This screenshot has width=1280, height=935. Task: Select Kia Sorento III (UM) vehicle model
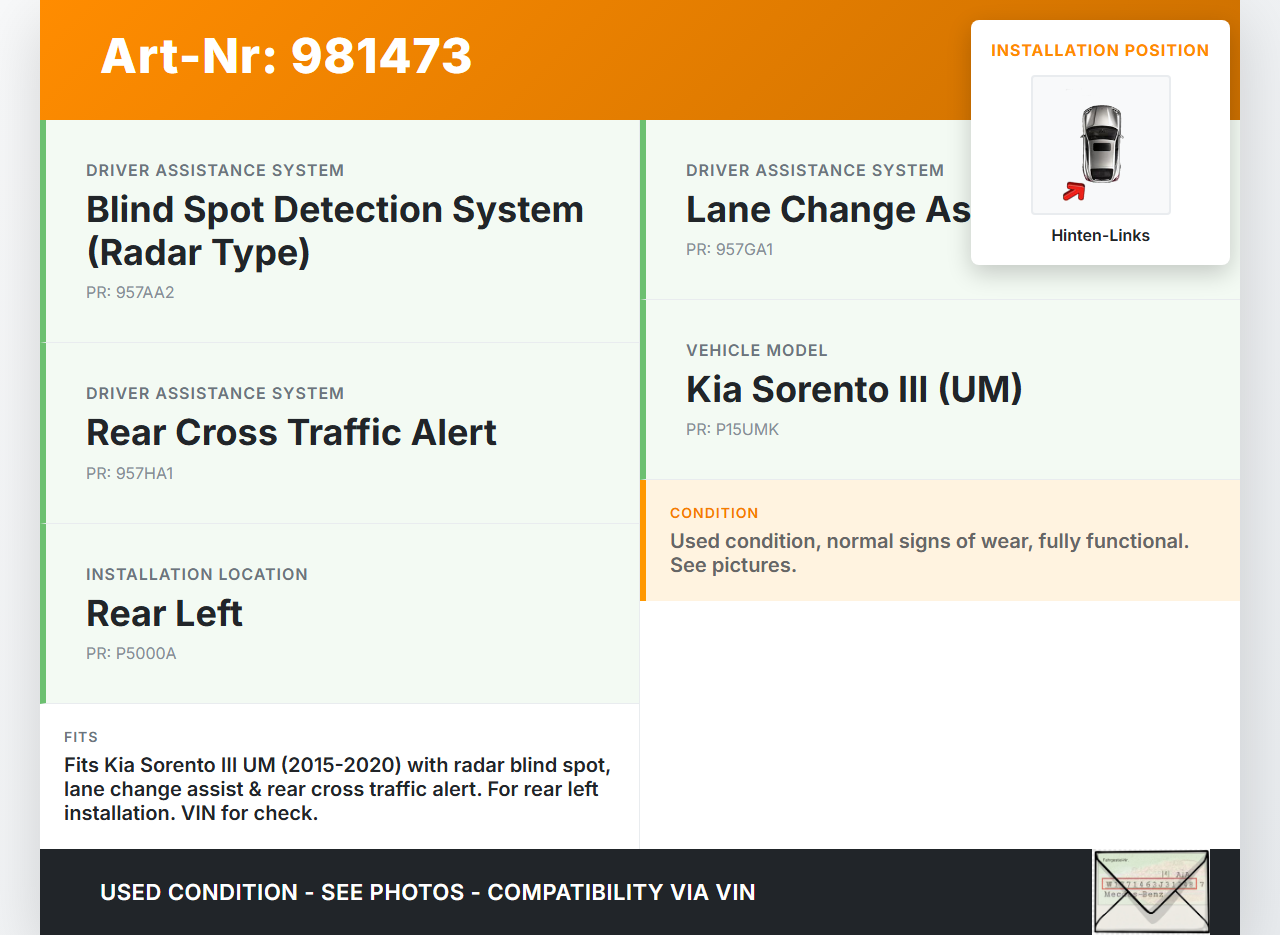854,389
